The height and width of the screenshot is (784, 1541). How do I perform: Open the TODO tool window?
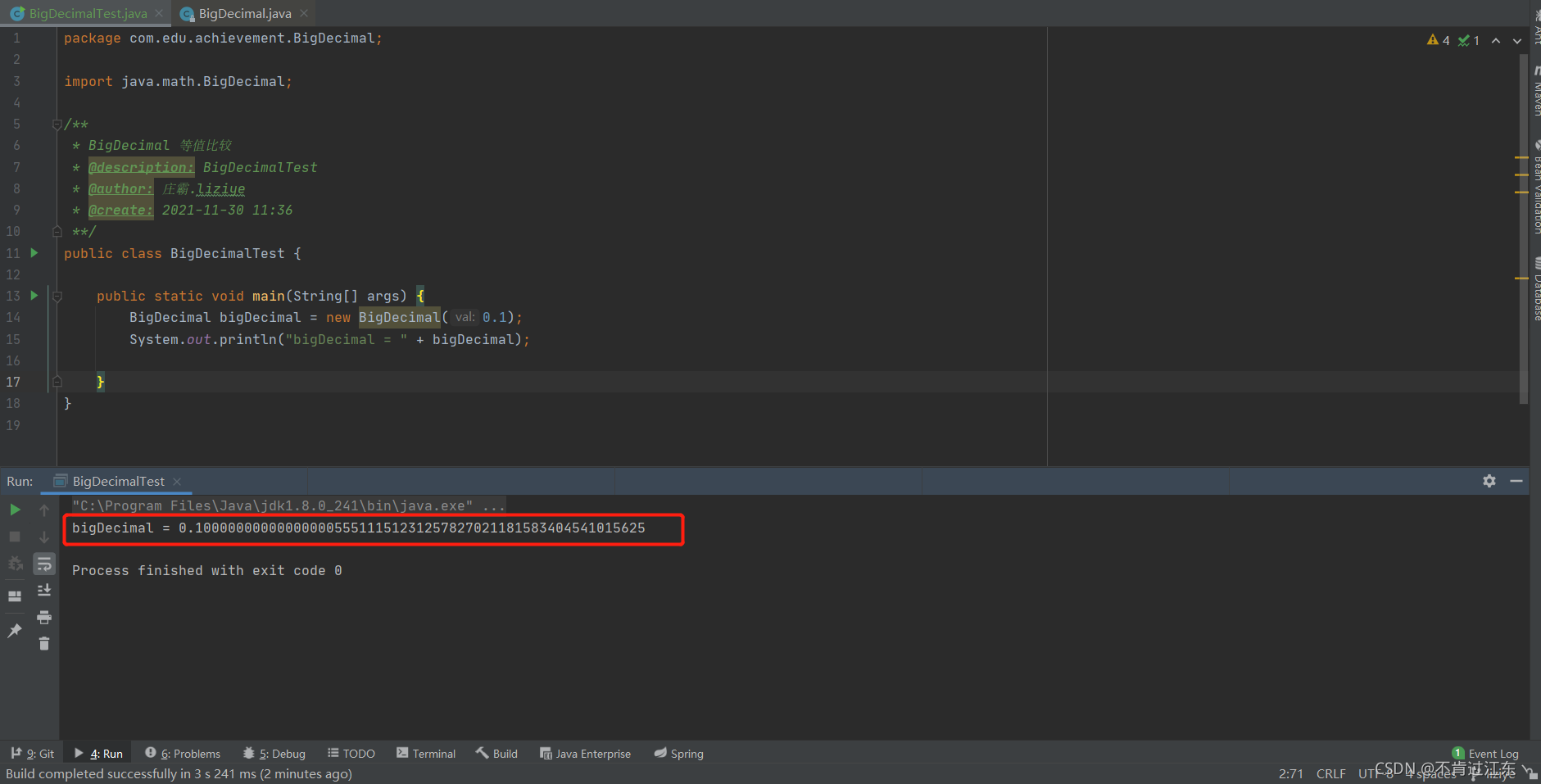point(351,754)
